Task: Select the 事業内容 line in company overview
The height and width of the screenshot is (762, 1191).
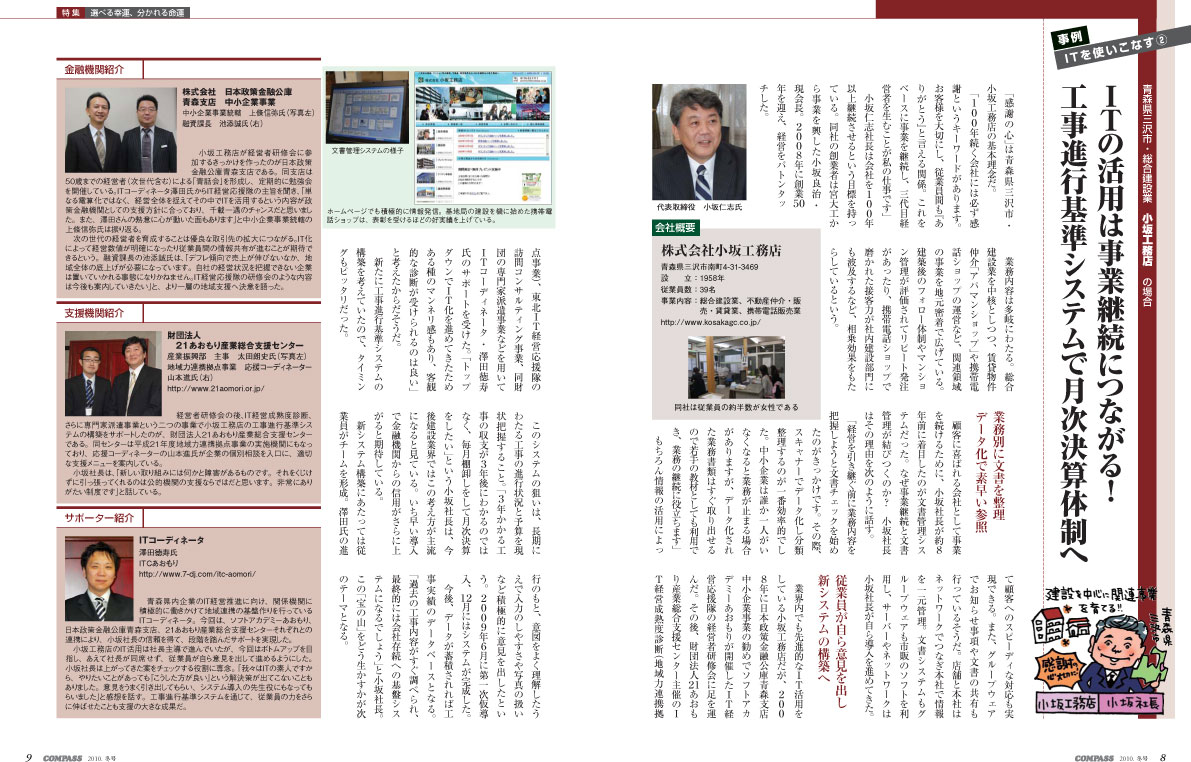Action: pyautogui.click(x=731, y=306)
